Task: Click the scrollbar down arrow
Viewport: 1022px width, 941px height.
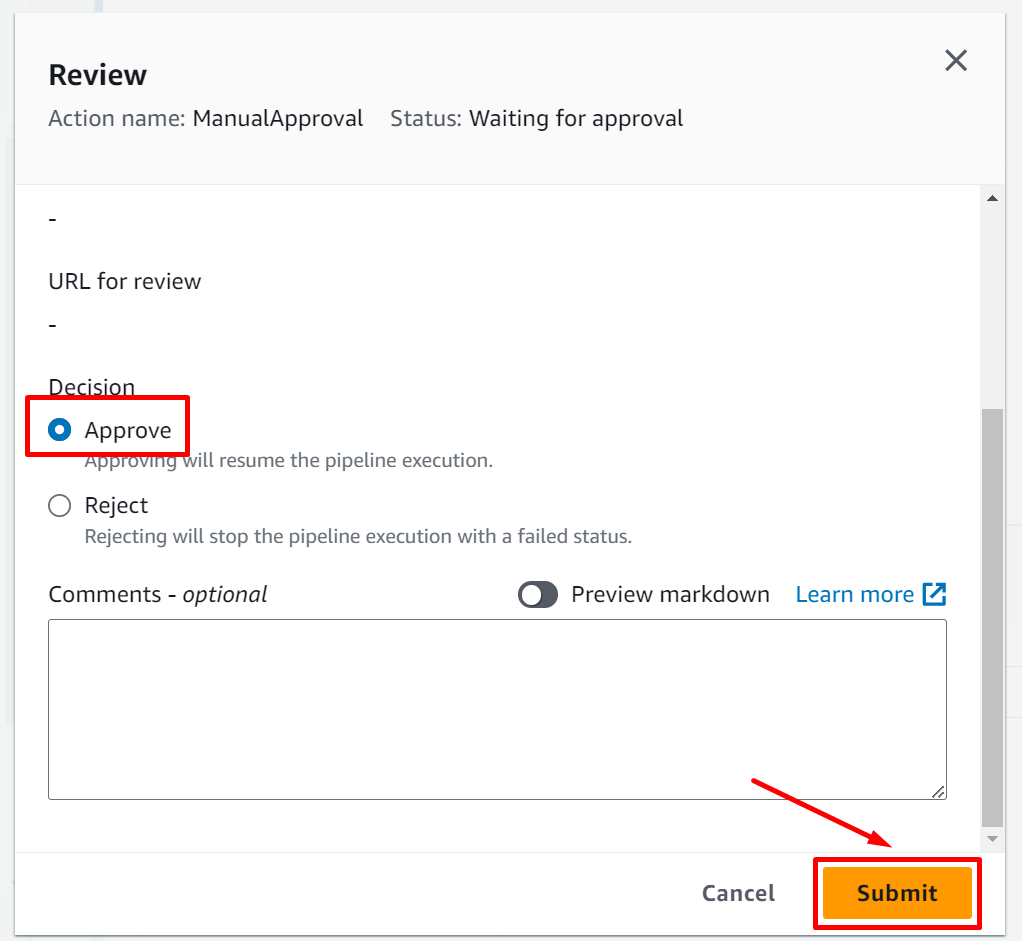Action: coord(992,838)
